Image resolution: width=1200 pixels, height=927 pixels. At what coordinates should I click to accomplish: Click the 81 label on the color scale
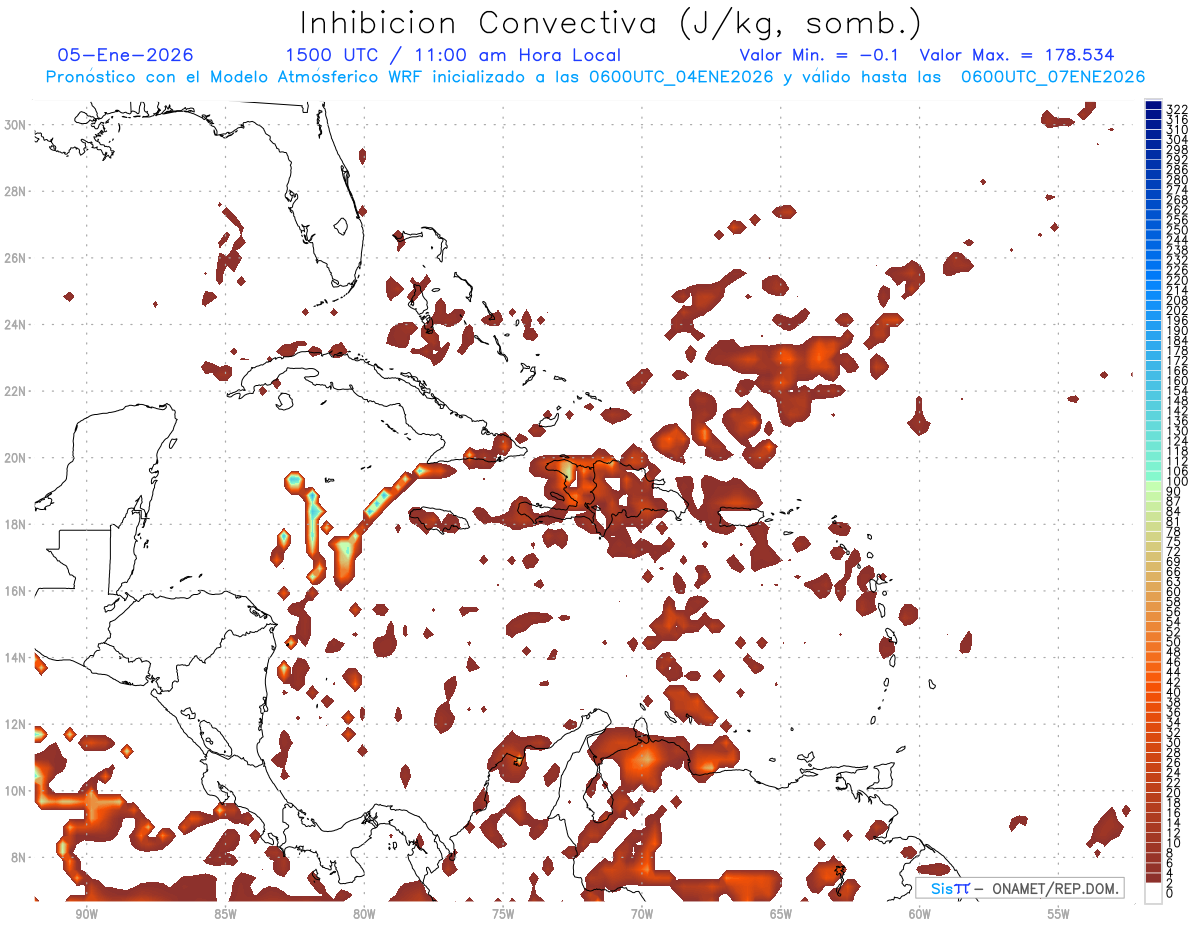tap(1174, 522)
